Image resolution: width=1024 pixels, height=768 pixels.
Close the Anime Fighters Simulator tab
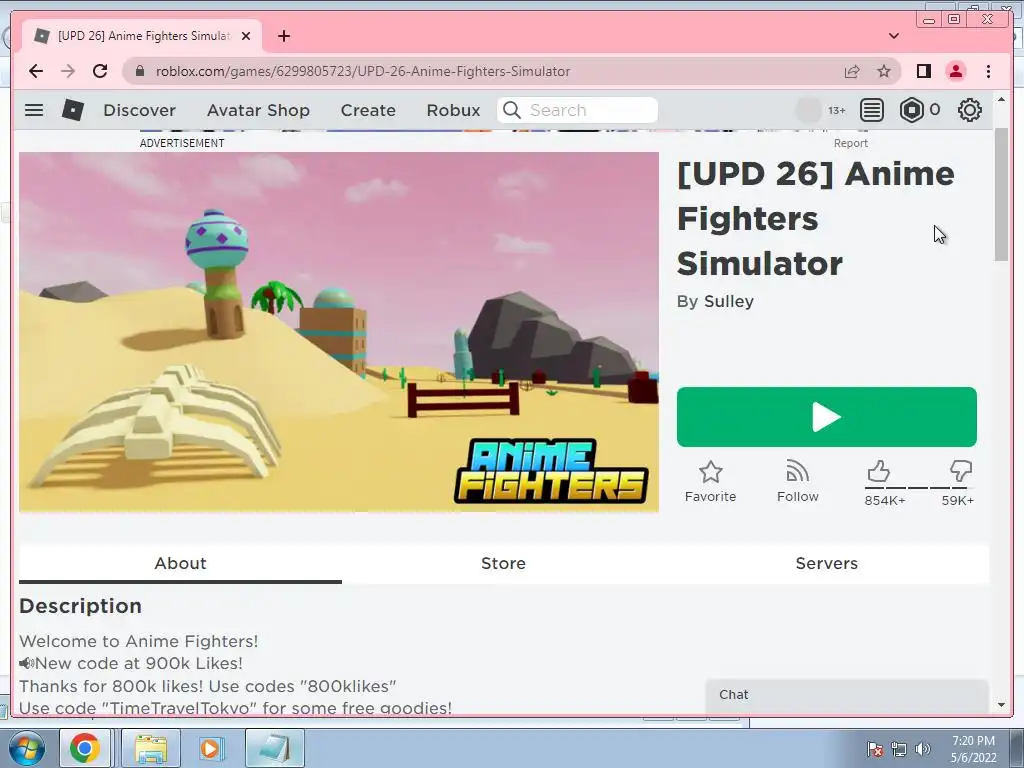coord(246,36)
